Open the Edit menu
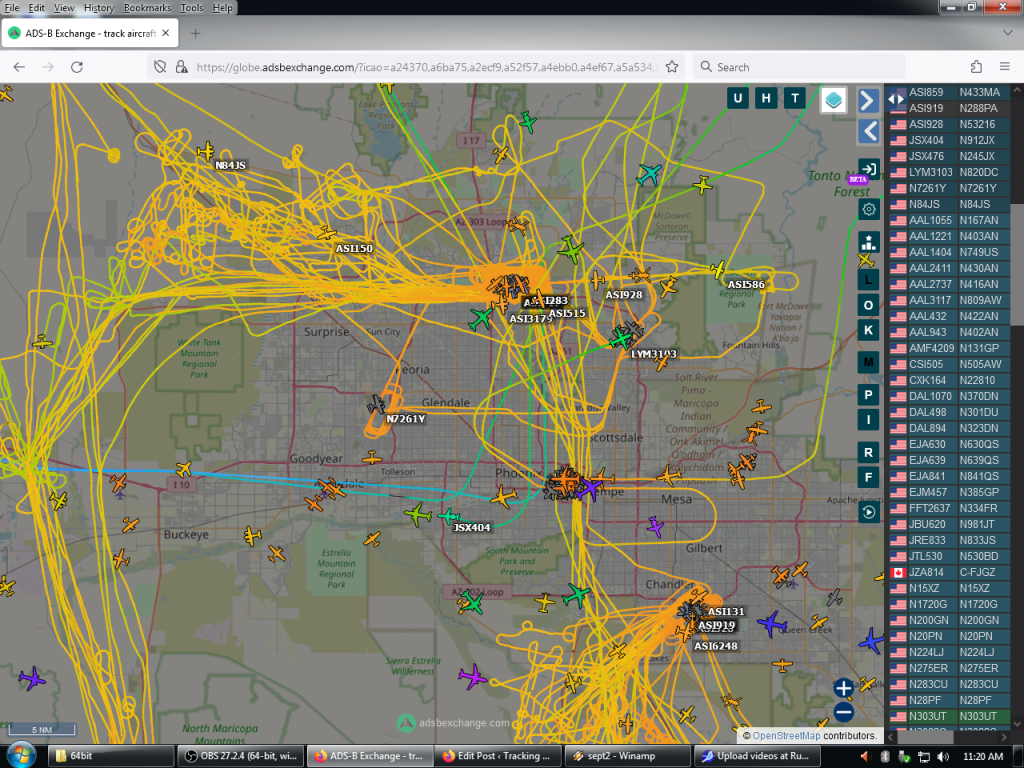The width and height of the screenshot is (1024, 768). (37, 8)
